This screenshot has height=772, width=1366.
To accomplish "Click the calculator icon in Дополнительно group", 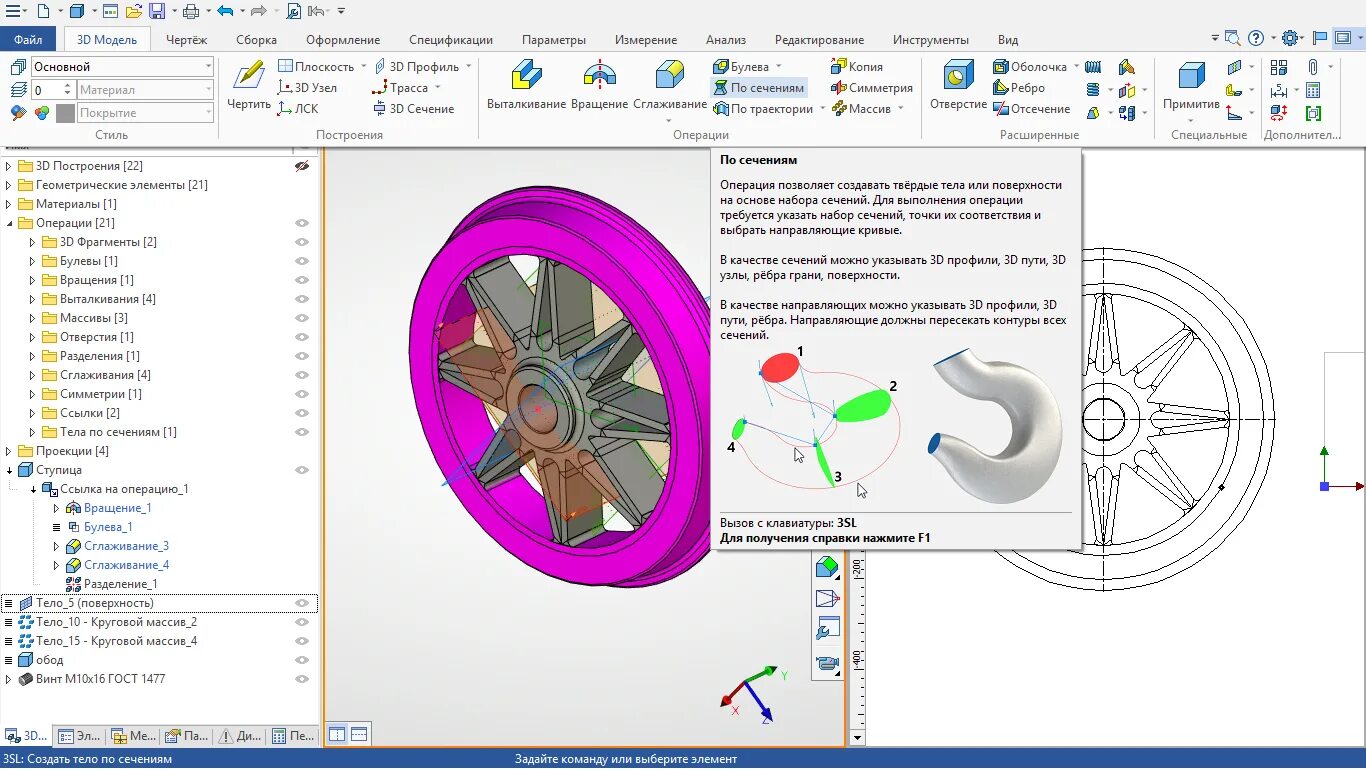I will coord(1313,89).
